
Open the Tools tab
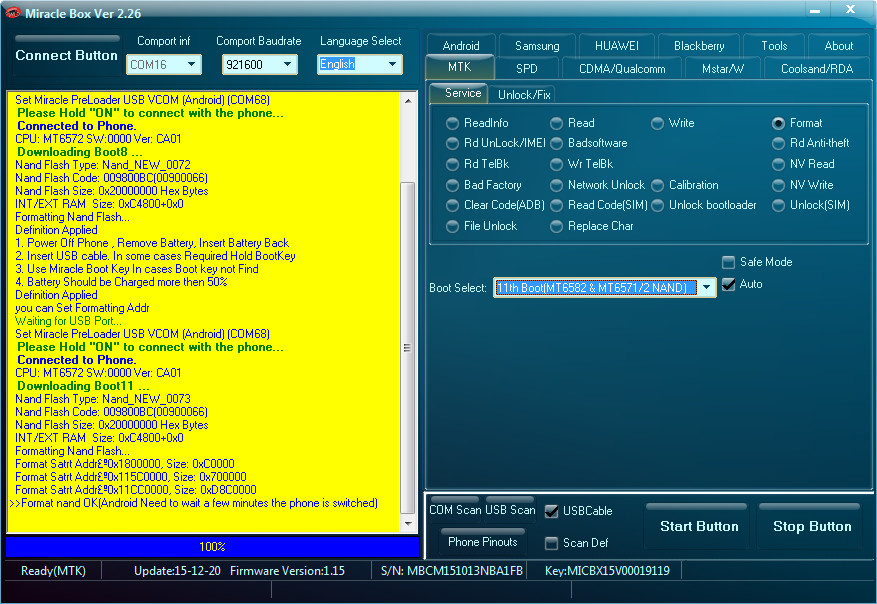point(774,46)
